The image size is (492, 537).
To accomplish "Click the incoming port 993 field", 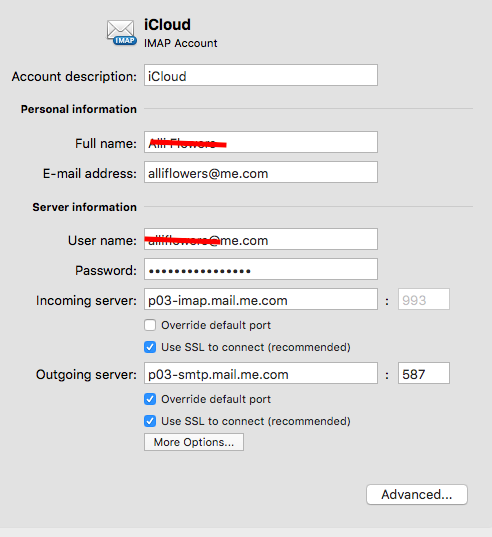I will coord(424,299).
